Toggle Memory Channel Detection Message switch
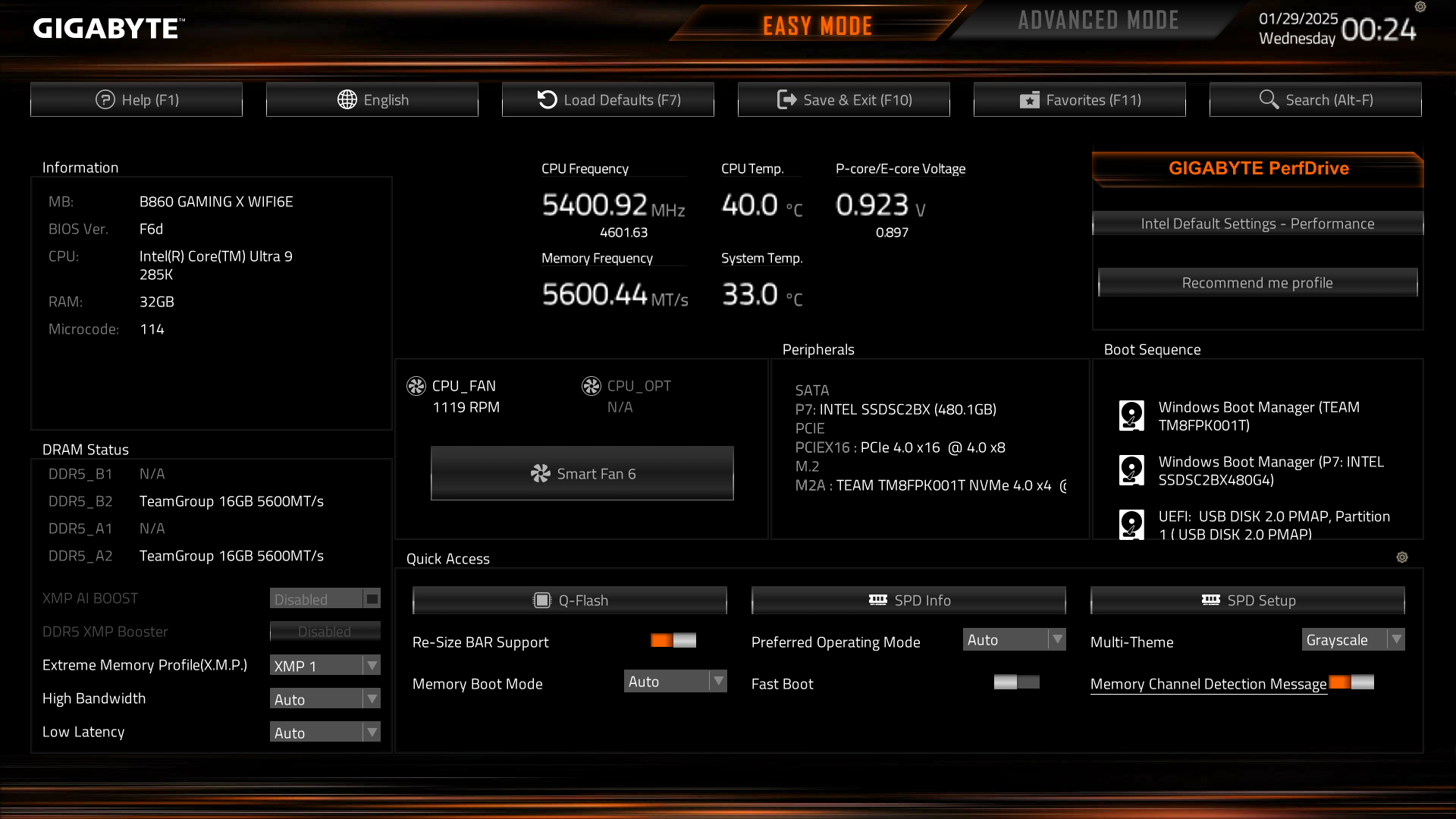This screenshot has height=819, width=1456. (1351, 682)
